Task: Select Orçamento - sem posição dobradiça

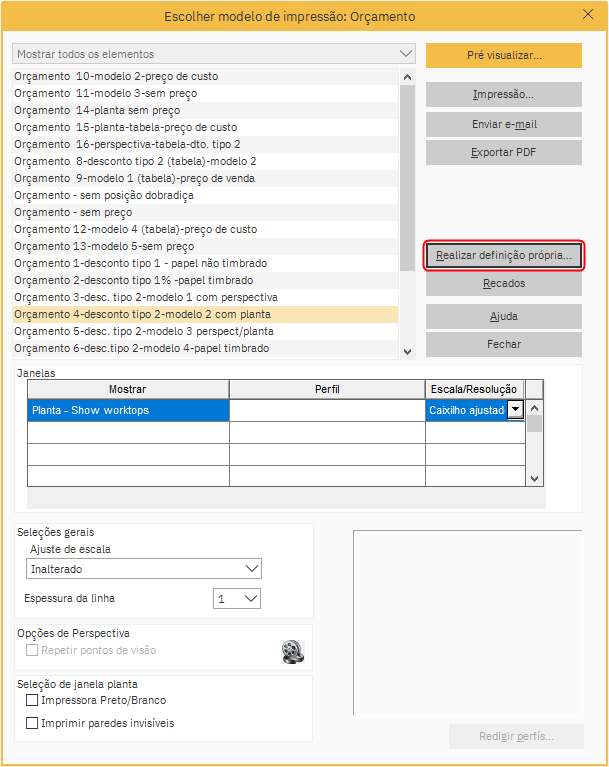Action: point(205,195)
